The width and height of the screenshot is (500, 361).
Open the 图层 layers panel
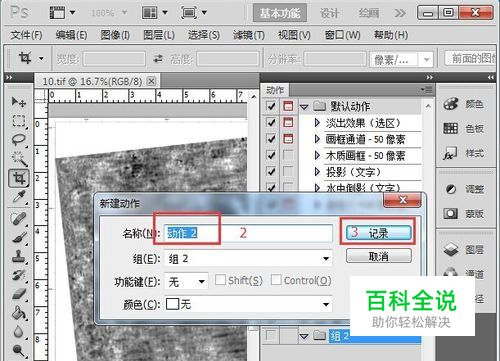click(464, 249)
